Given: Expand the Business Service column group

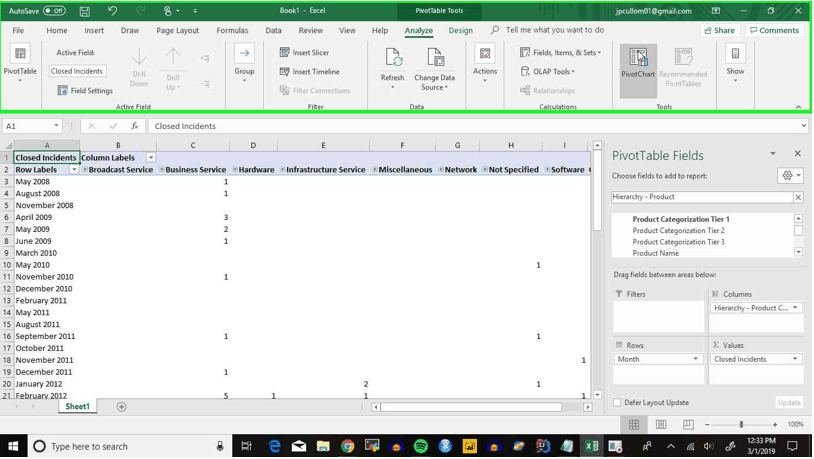Looking at the screenshot, I should point(162,170).
